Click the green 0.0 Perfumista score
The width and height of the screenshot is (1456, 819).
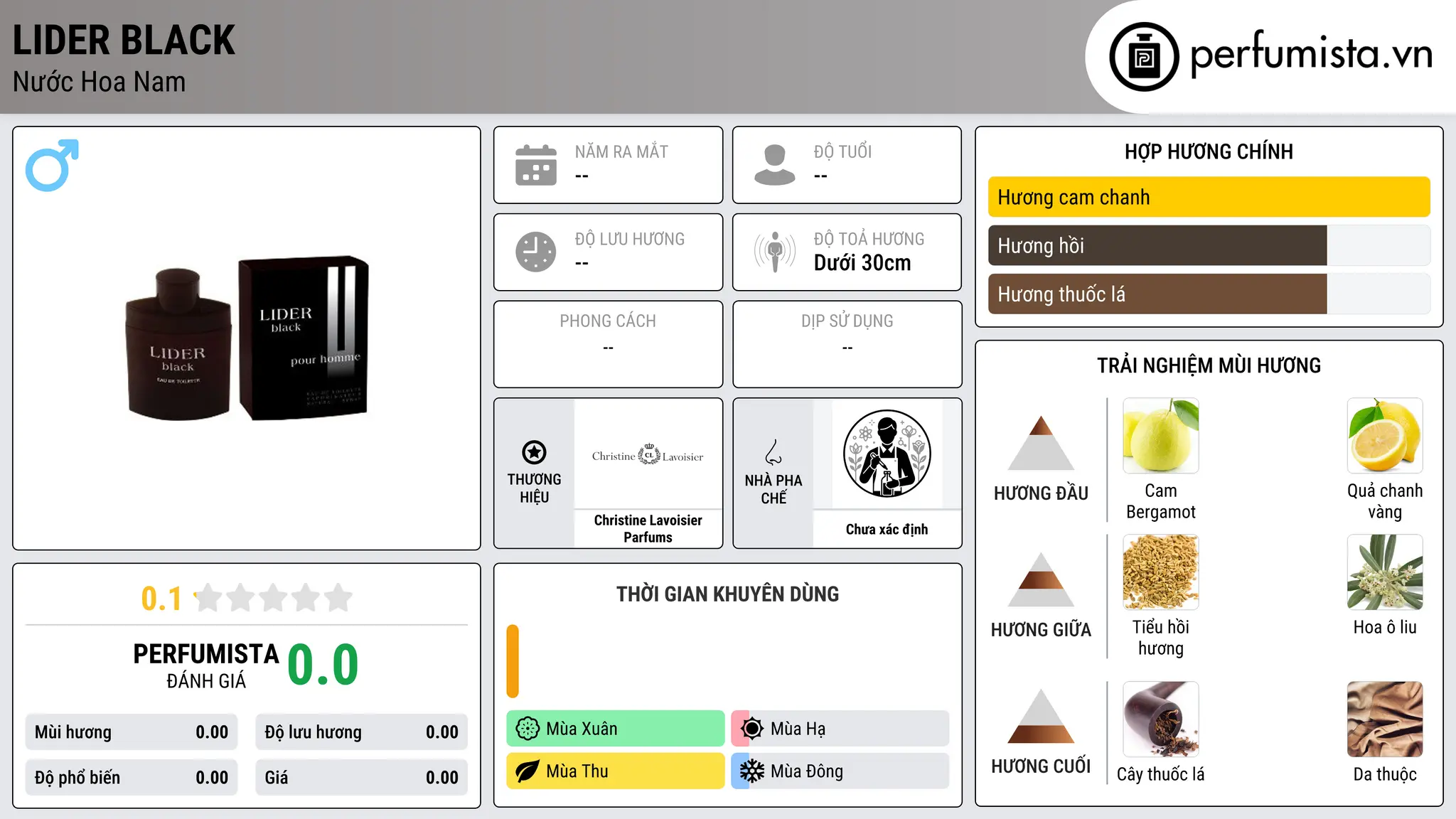click(323, 665)
